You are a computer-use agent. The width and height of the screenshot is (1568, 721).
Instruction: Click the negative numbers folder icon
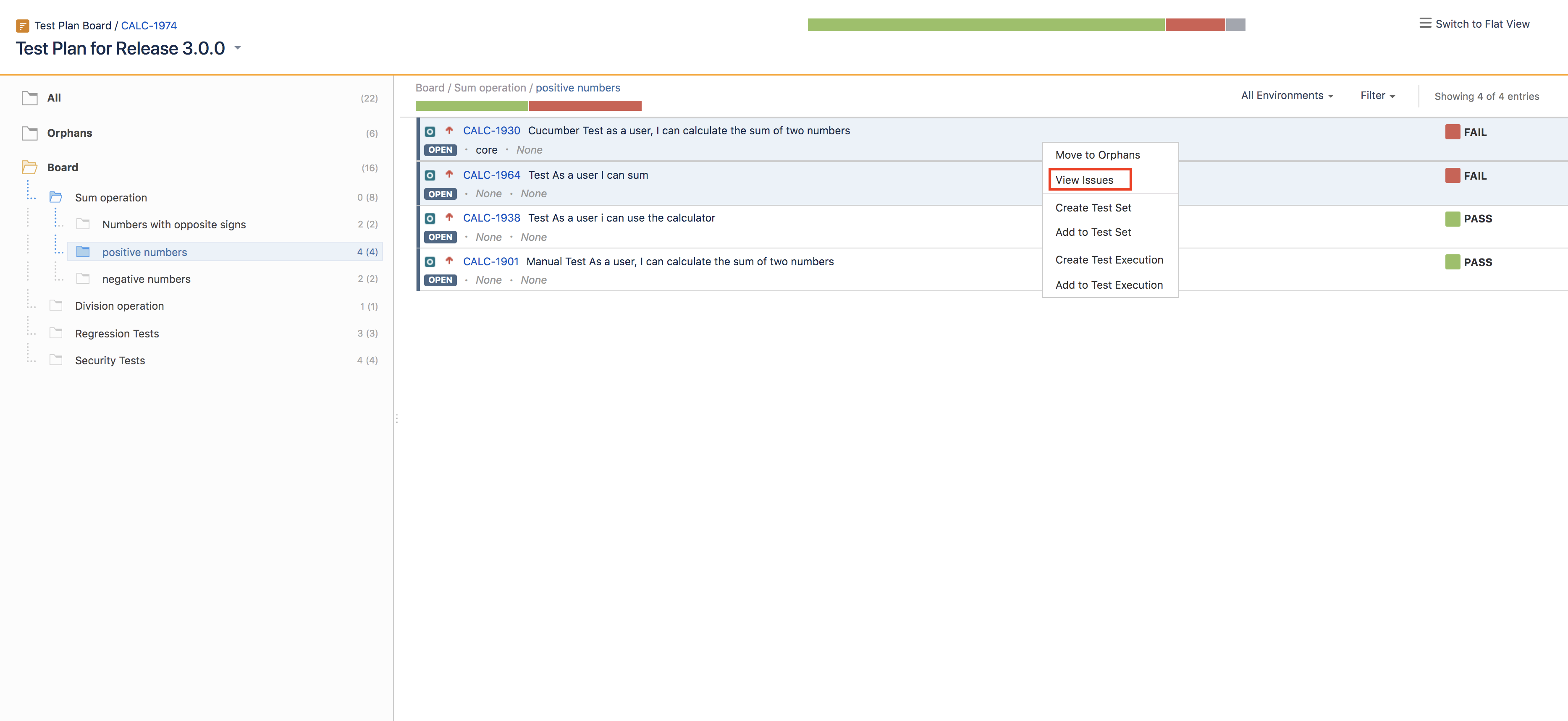click(84, 279)
